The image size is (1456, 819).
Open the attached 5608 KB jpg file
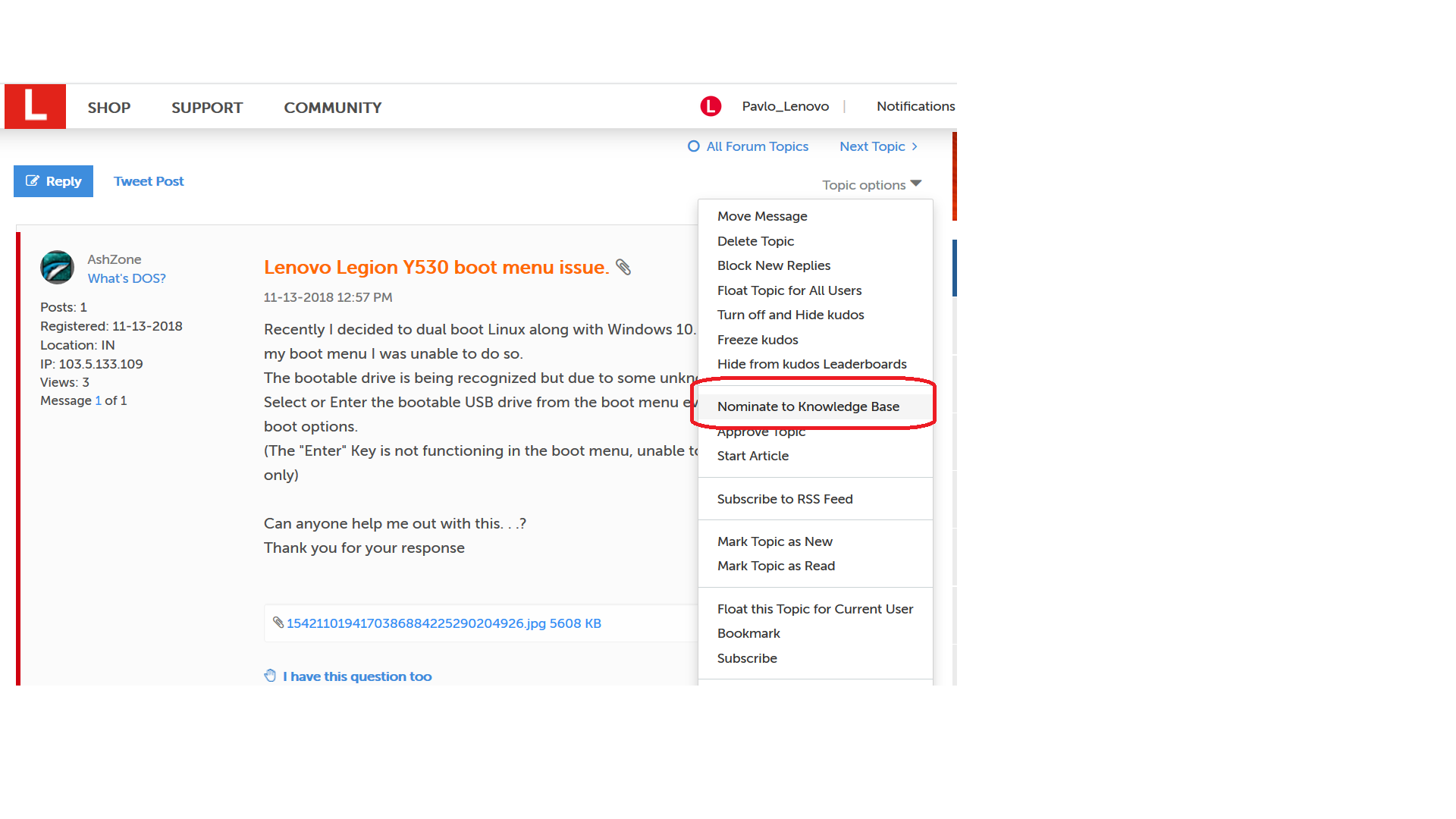click(444, 623)
